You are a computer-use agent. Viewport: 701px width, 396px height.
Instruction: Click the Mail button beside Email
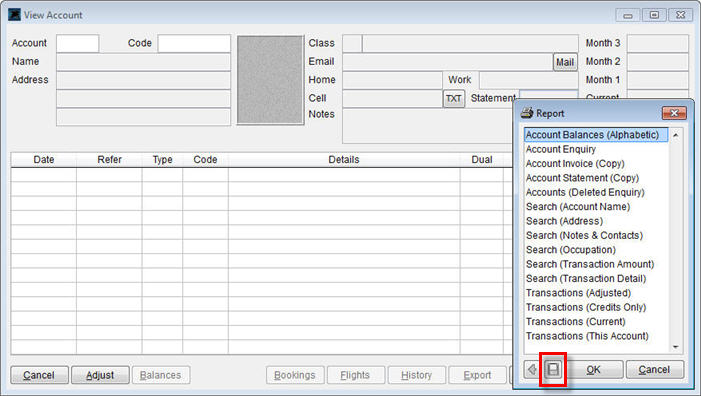(x=565, y=62)
